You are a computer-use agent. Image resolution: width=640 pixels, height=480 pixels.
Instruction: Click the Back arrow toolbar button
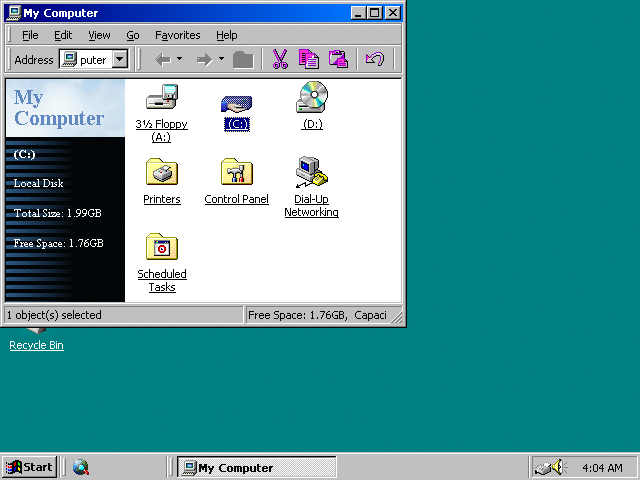click(x=163, y=60)
